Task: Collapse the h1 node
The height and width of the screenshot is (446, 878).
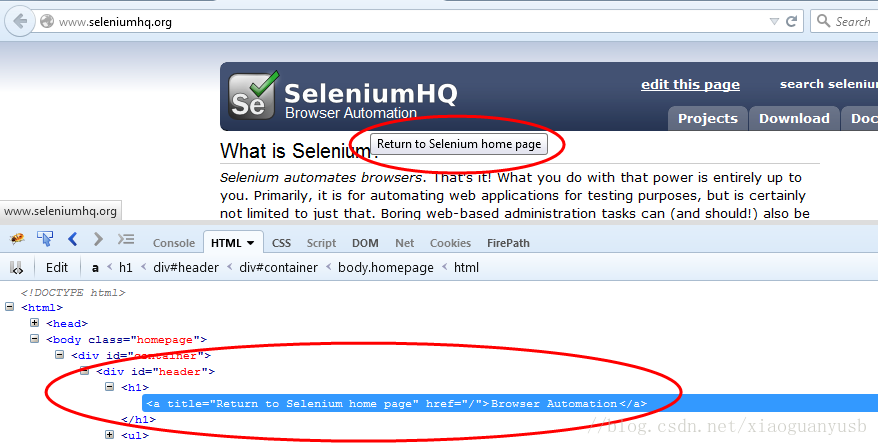Action: click(x=109, y=386)
